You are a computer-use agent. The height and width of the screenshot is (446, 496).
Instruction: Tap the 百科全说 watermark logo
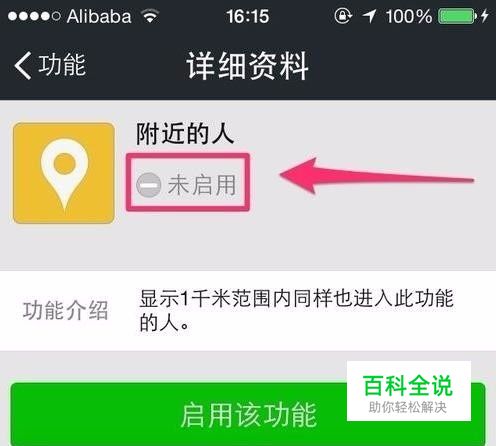(408, 386)
